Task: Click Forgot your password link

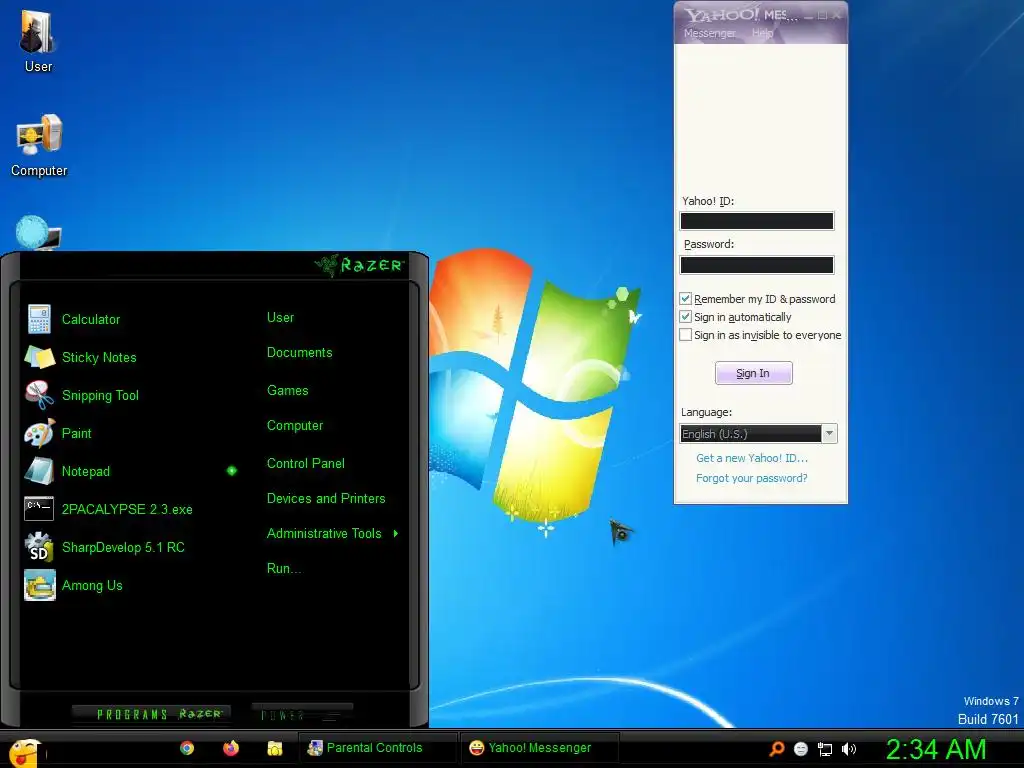Action: 752,478
